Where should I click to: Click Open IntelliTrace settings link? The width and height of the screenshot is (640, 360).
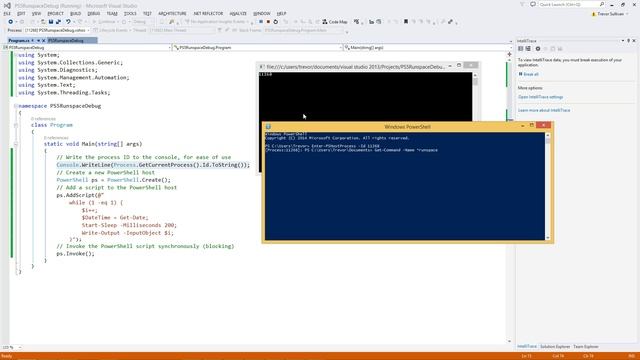(540, 97)
